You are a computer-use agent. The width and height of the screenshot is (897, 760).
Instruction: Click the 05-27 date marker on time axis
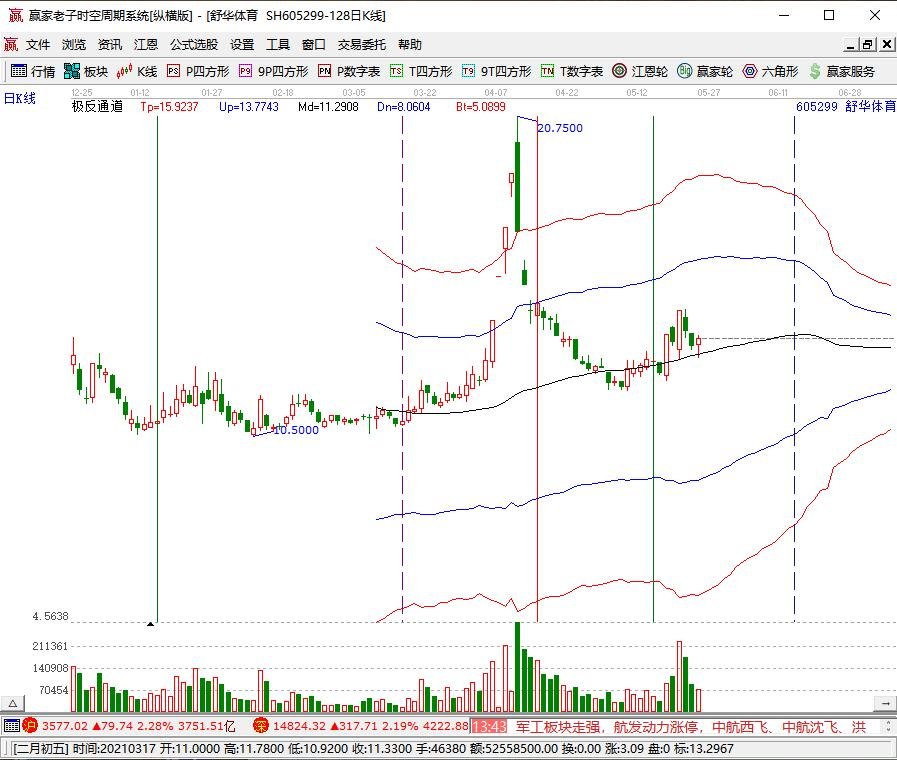tap(709, 93)
